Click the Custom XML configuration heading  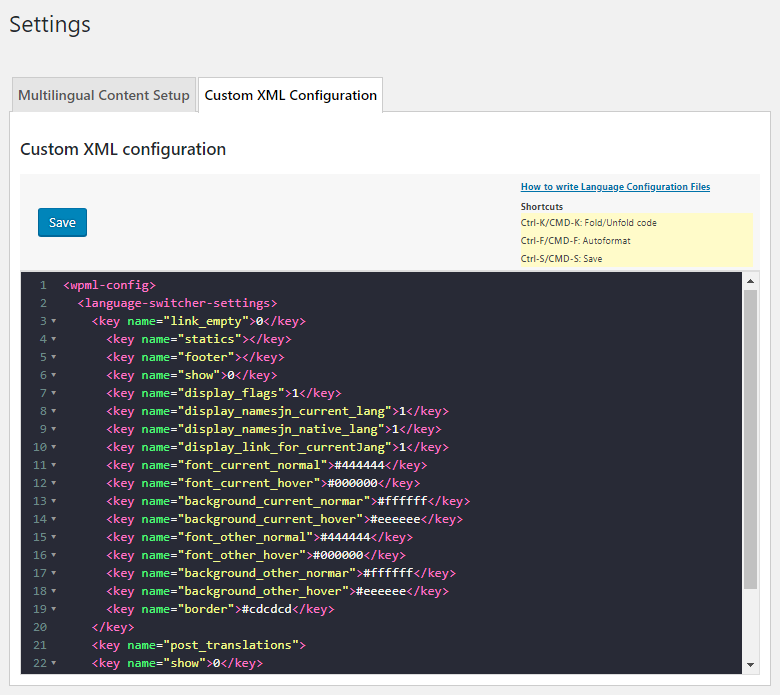pyautogui.click(x=123, y=149)
